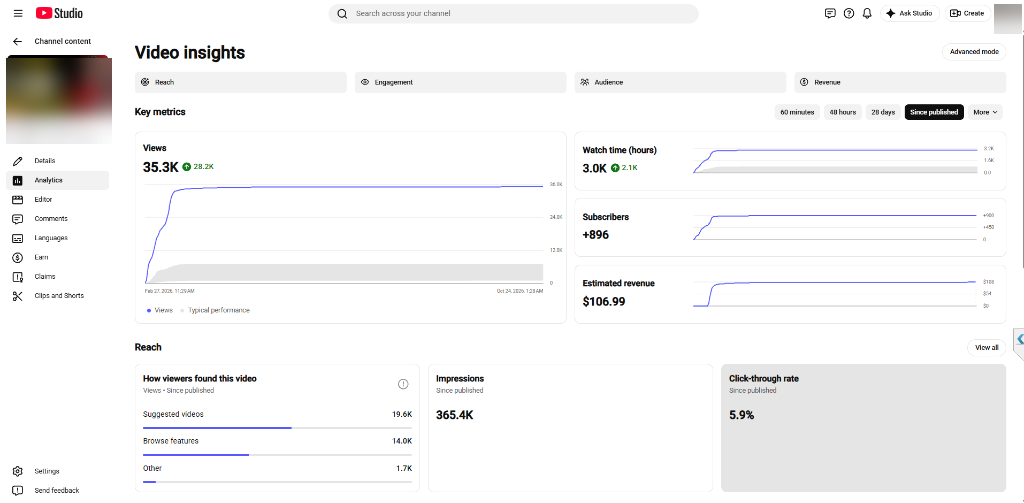Click the YouTube Studio logo
Image resolution: width=1024 pixels, height=503 pixels.
coord(59,13)
